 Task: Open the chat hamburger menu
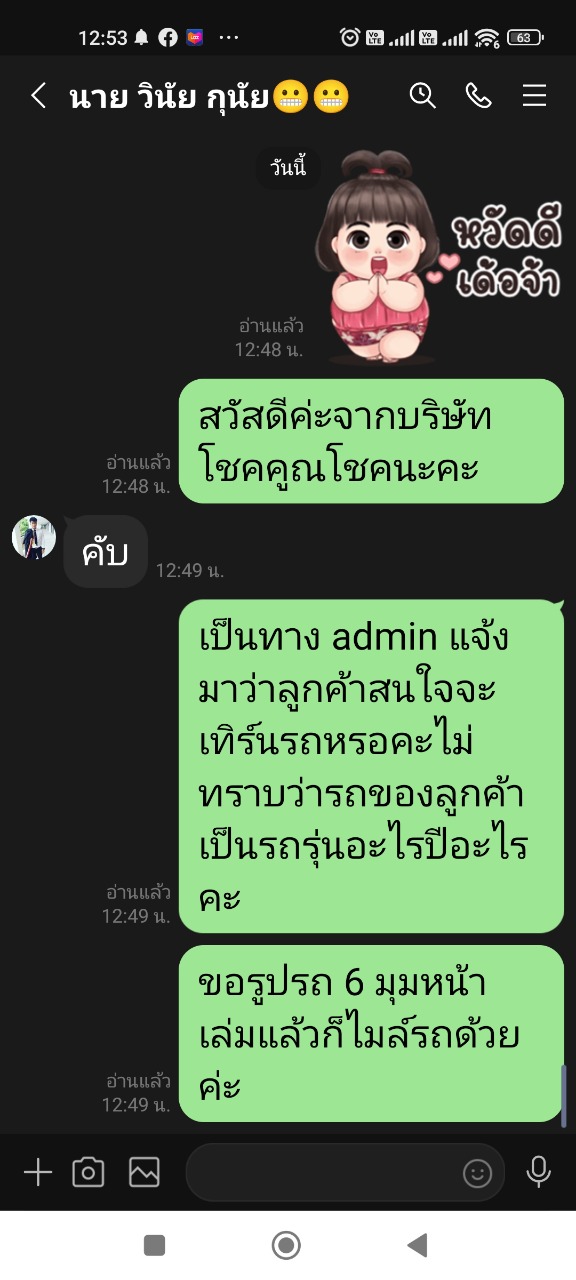[535, 96]
